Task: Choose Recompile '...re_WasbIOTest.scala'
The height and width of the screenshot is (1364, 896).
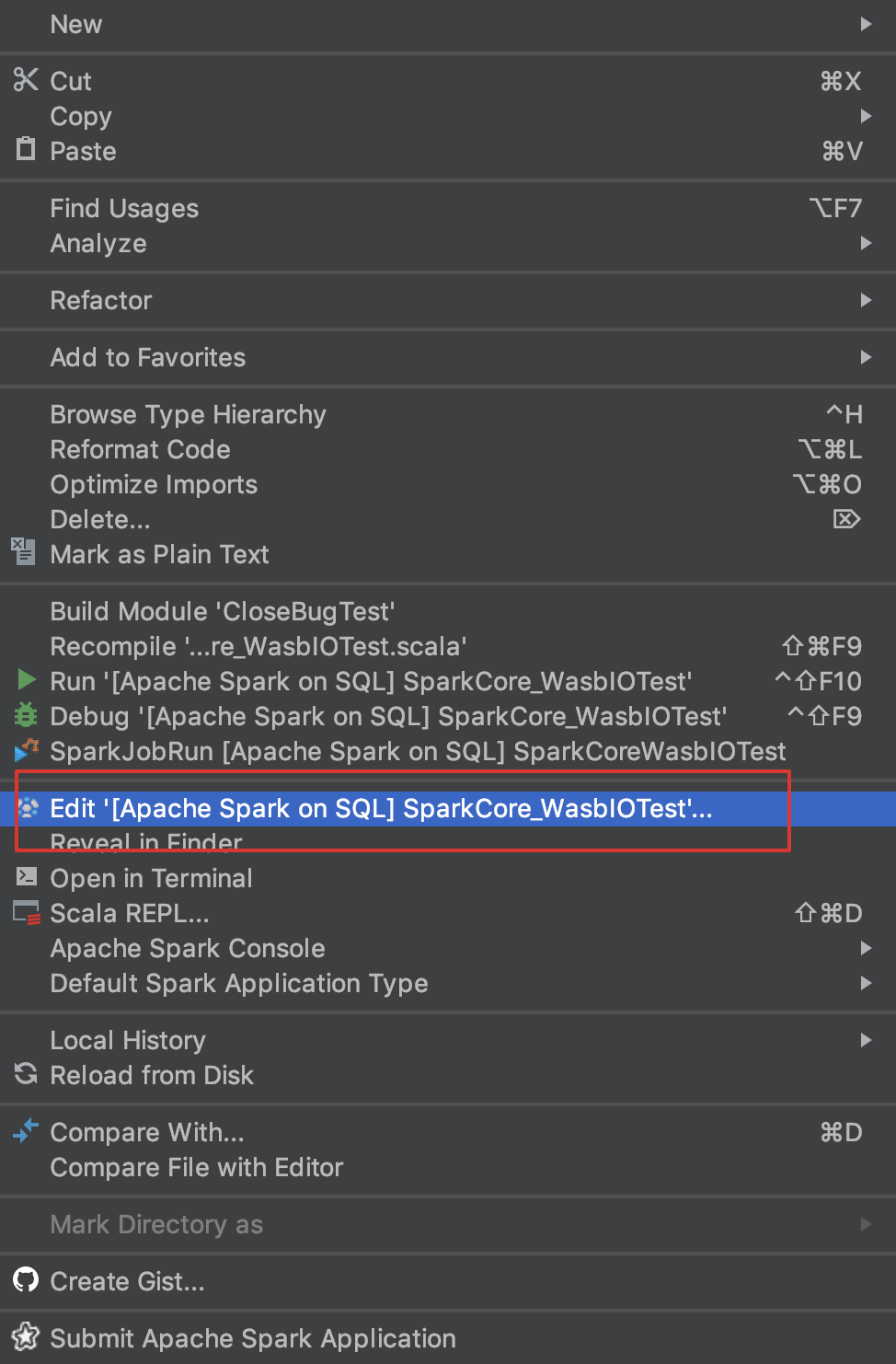Action: 258,645
